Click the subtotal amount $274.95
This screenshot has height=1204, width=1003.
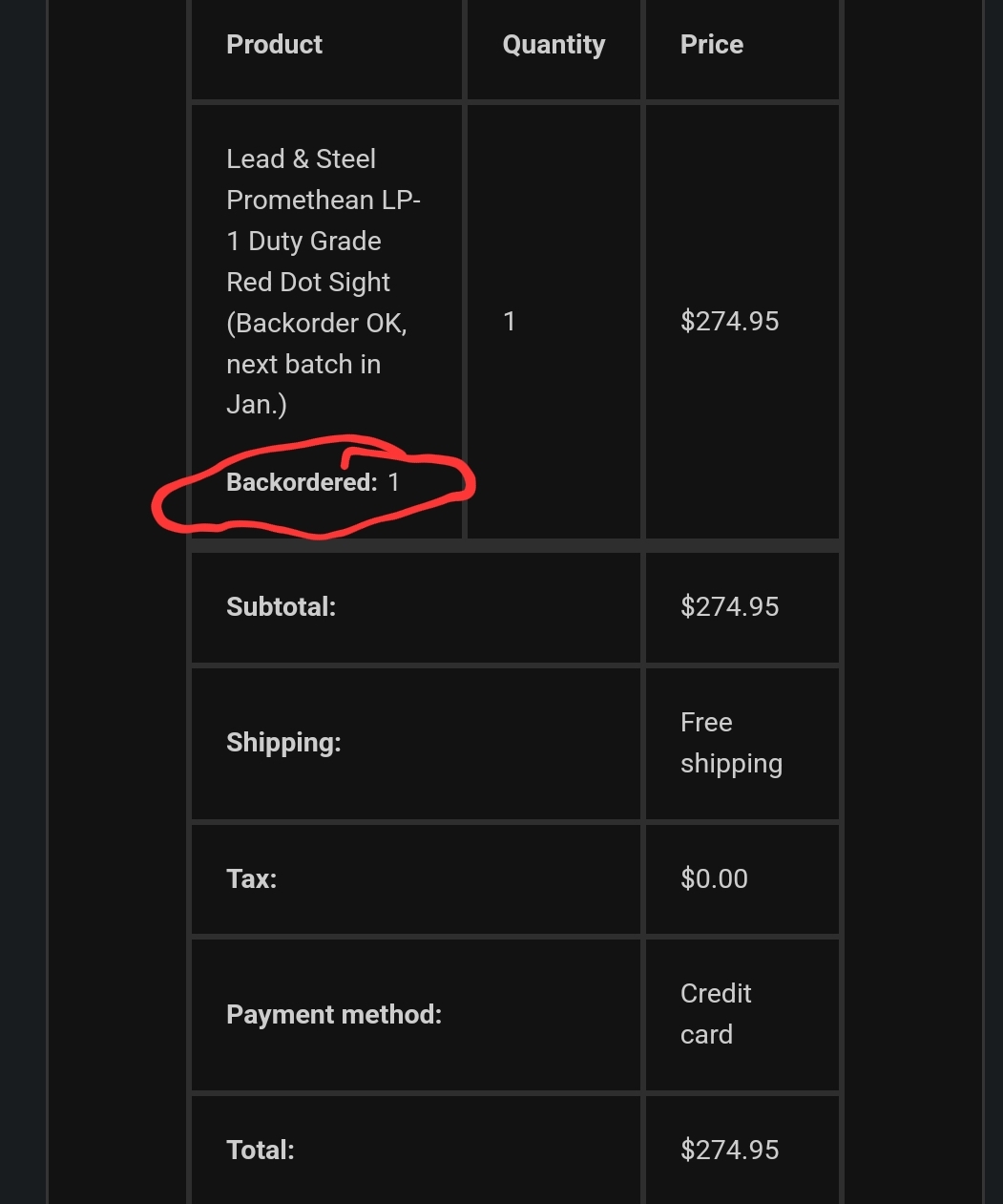tap(729, 607)
